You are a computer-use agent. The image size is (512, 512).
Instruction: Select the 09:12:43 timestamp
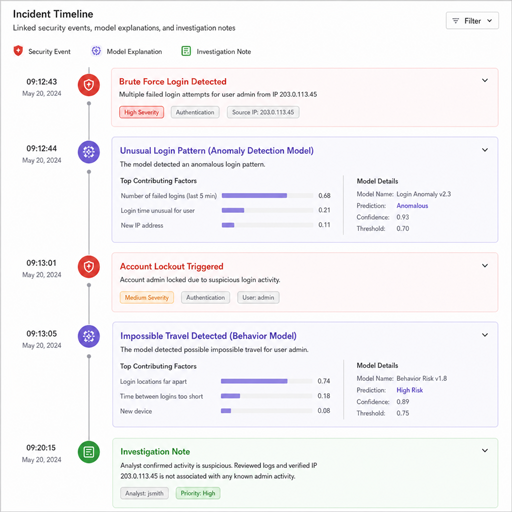tap(42, 82)
